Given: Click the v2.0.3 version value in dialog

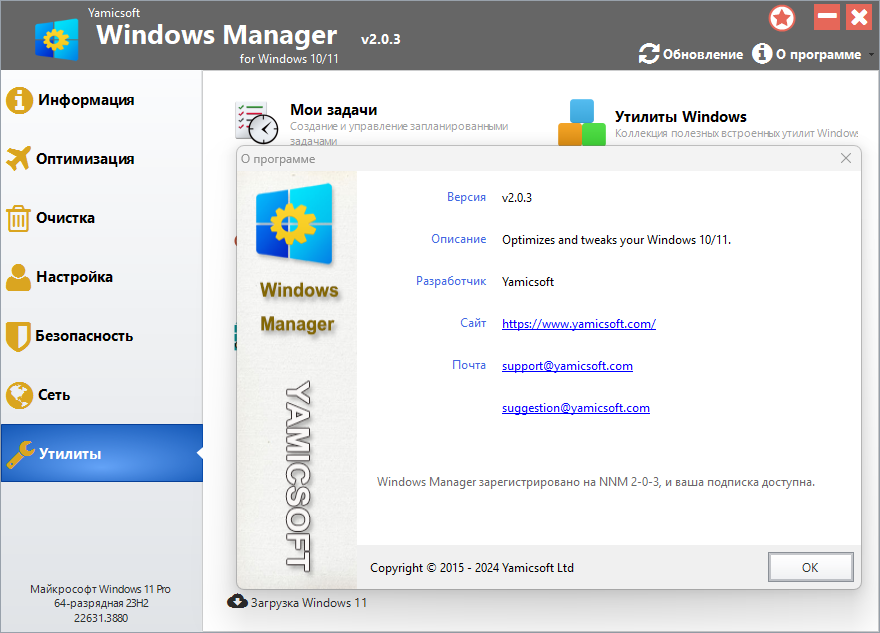Looking at the screenshot, I should click(516, 198).
